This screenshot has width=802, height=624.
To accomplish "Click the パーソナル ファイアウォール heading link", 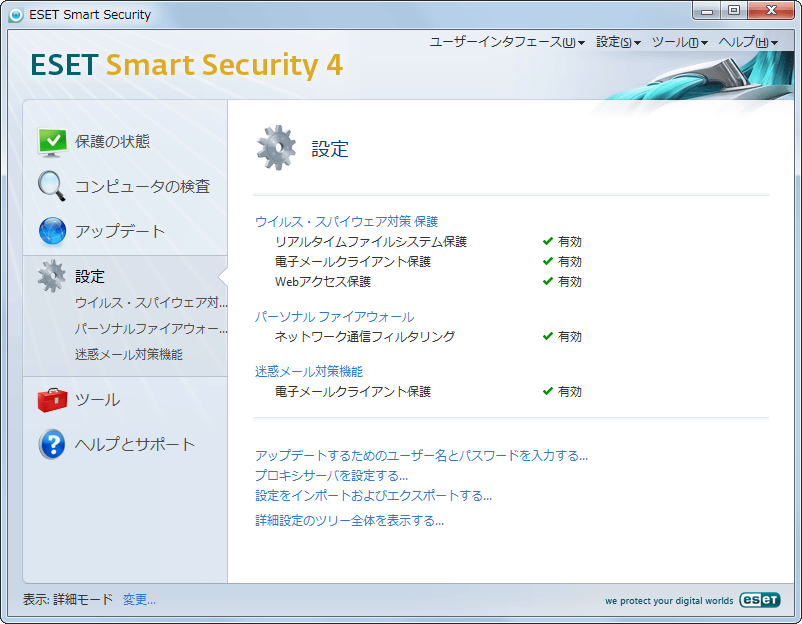I will (x=335, y=317).
